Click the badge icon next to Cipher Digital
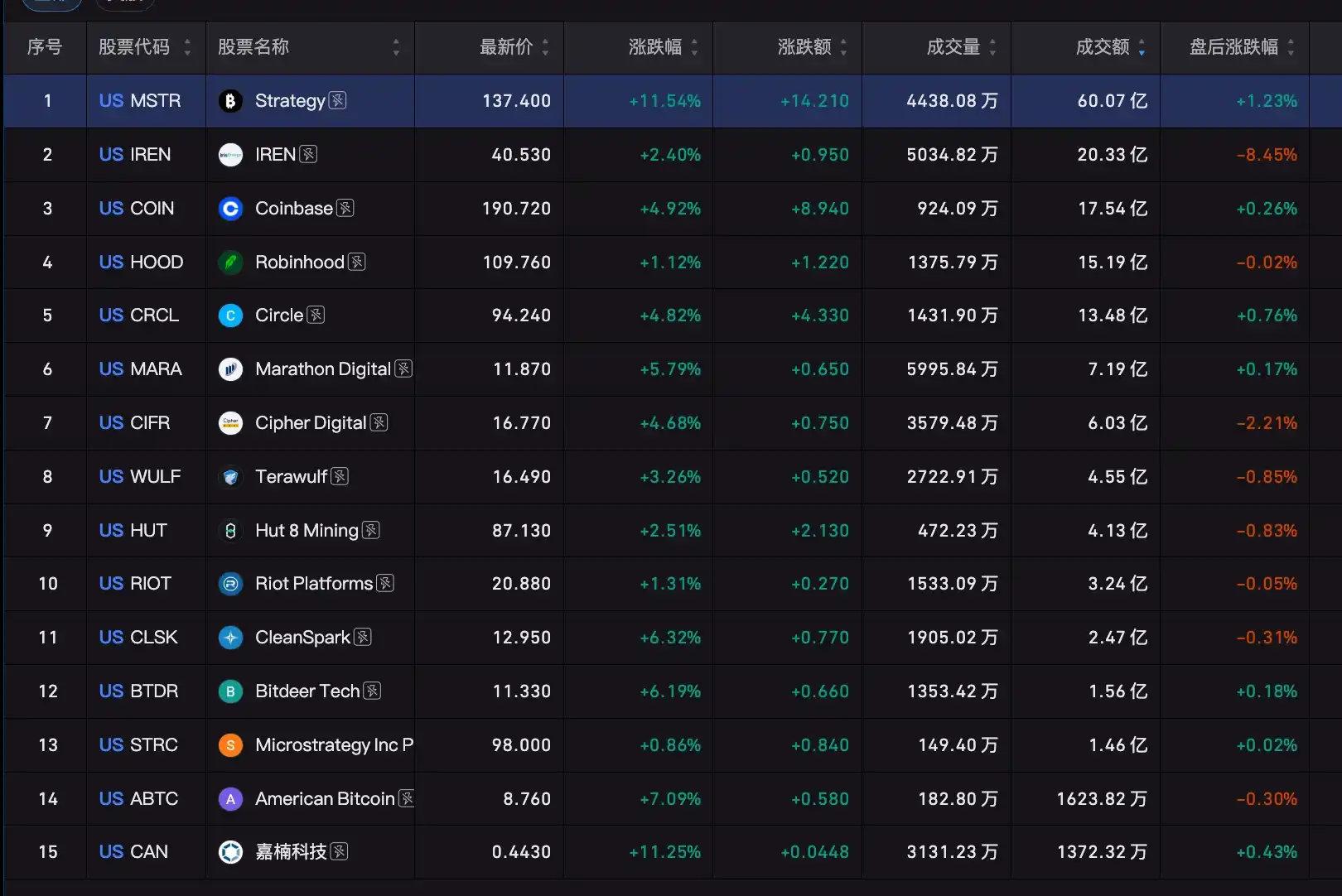 tap(379, 422)
